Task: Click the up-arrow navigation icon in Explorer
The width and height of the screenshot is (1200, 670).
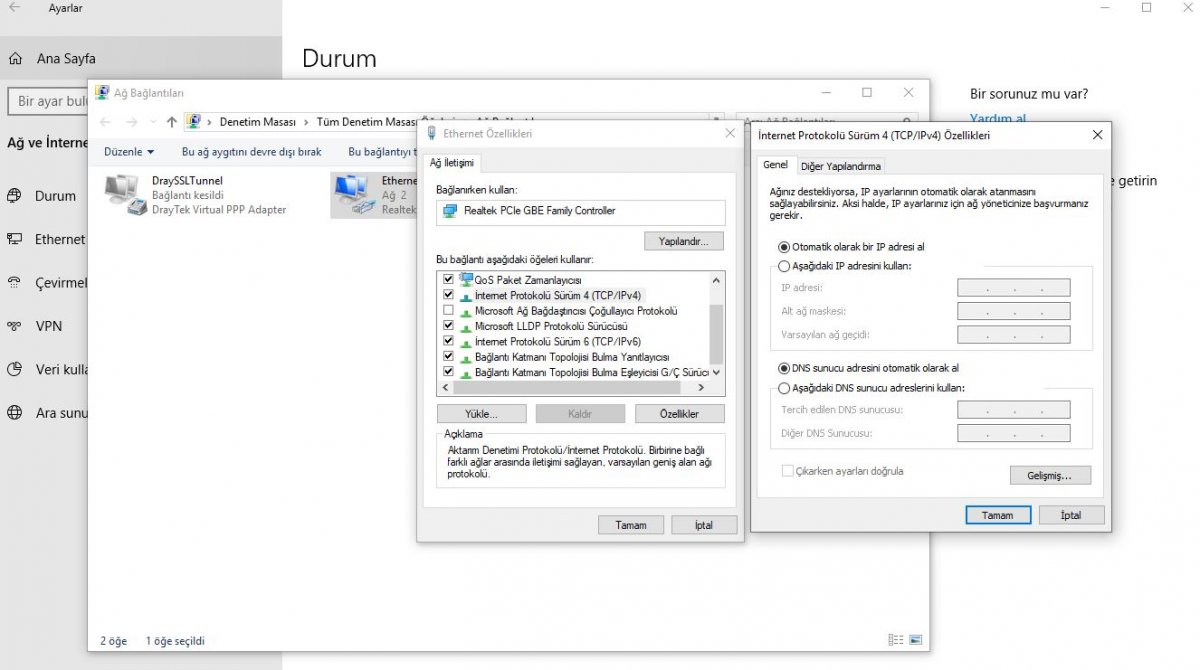Action: click(x=172, y=122)
